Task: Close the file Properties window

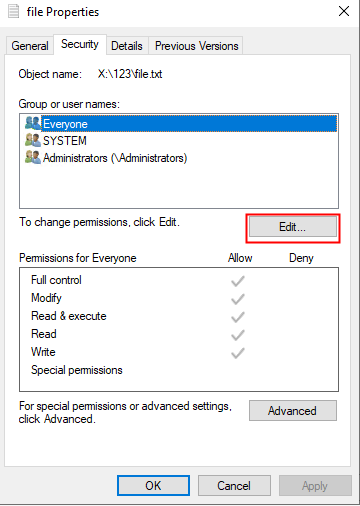Action: (344, 11)
